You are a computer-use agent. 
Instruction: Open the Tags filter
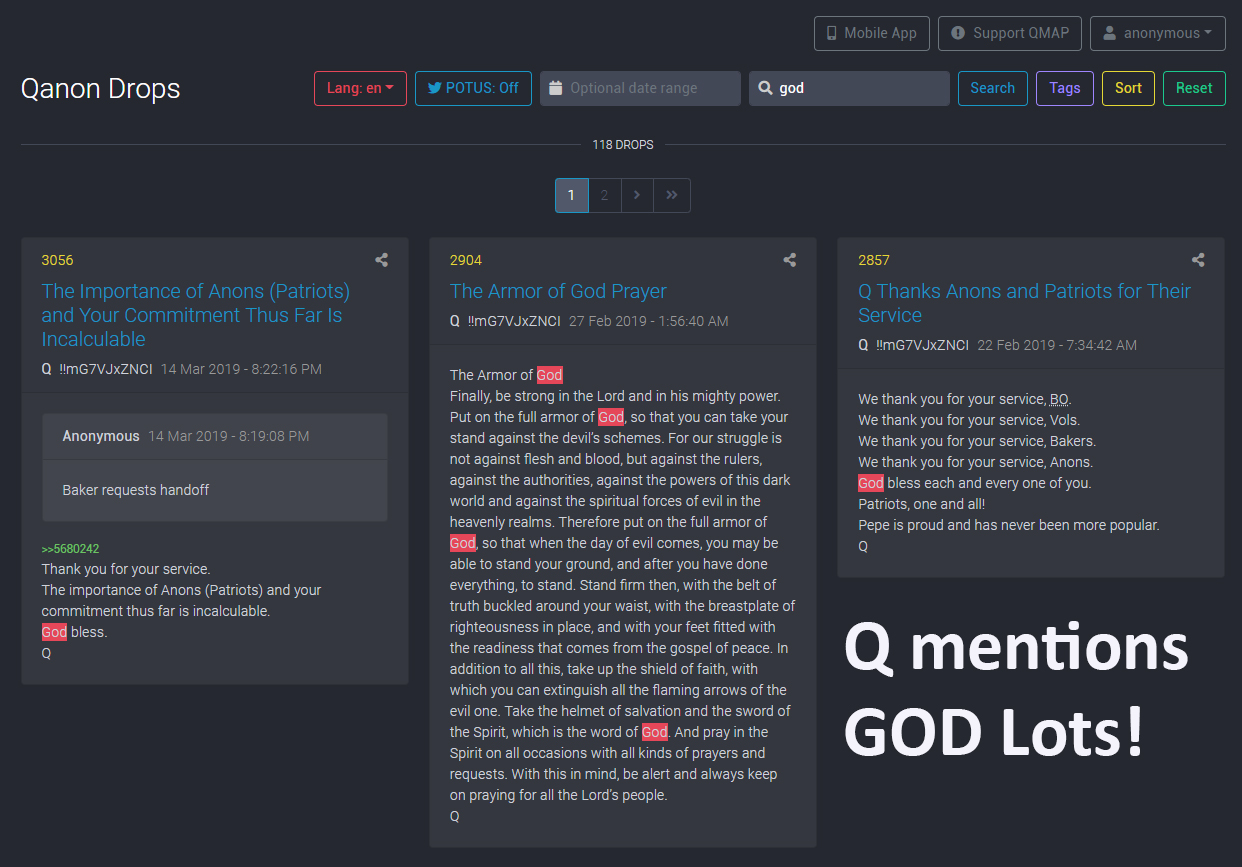(x=1065, y=88)
